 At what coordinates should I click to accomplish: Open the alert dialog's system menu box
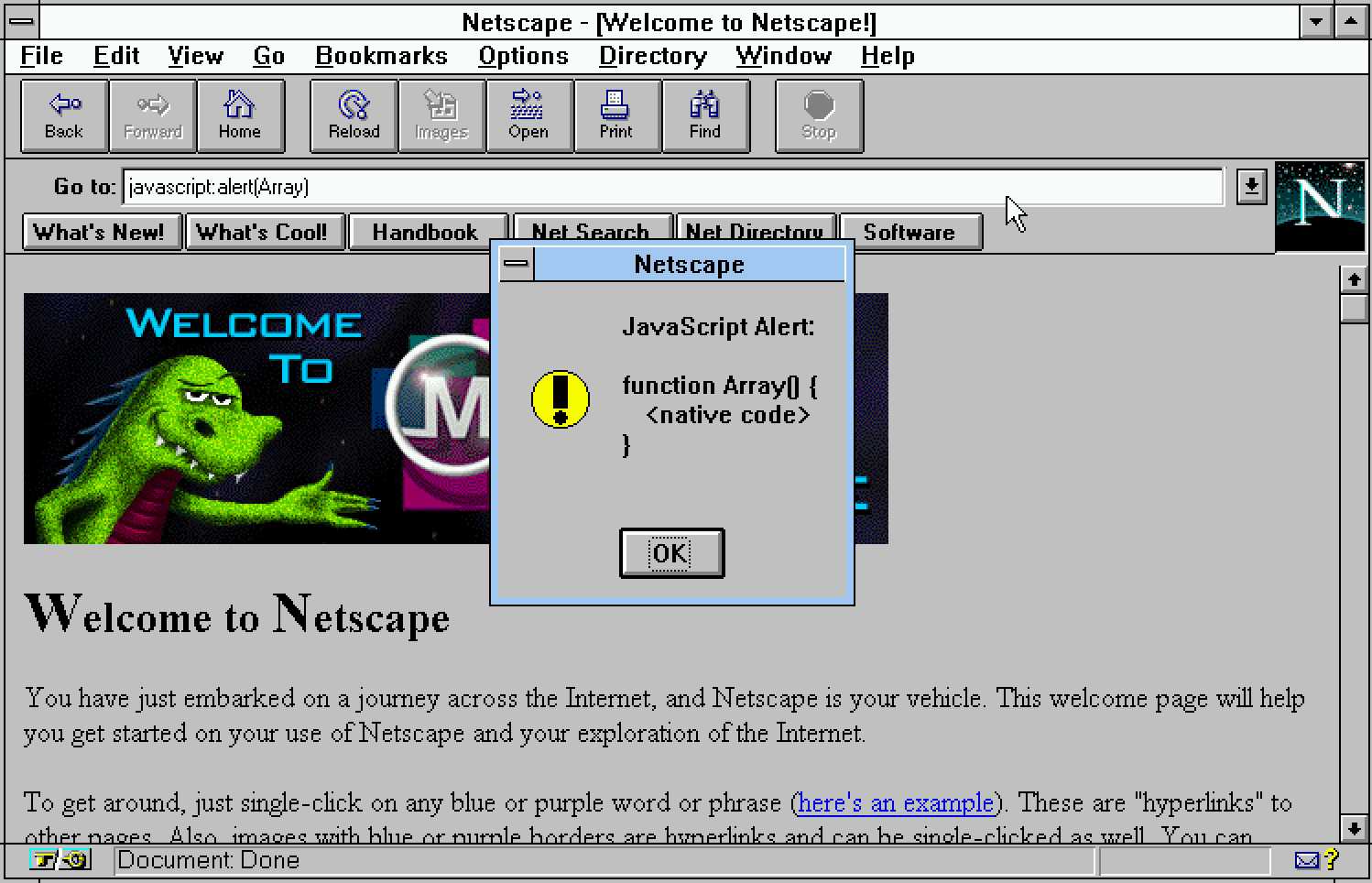pyautogui.click(x=517, y=265)
